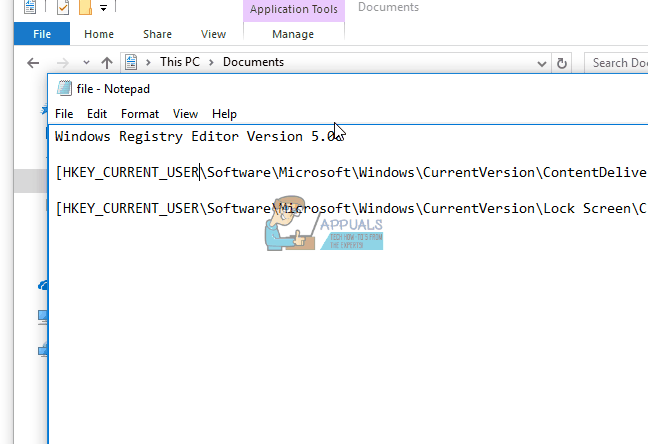Open the View tab in File Explorer ribbon

tap(213, 34)
